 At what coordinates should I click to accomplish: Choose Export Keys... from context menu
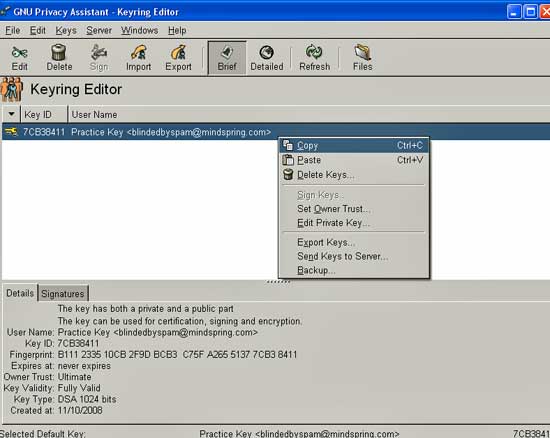[x=354, y=242]
